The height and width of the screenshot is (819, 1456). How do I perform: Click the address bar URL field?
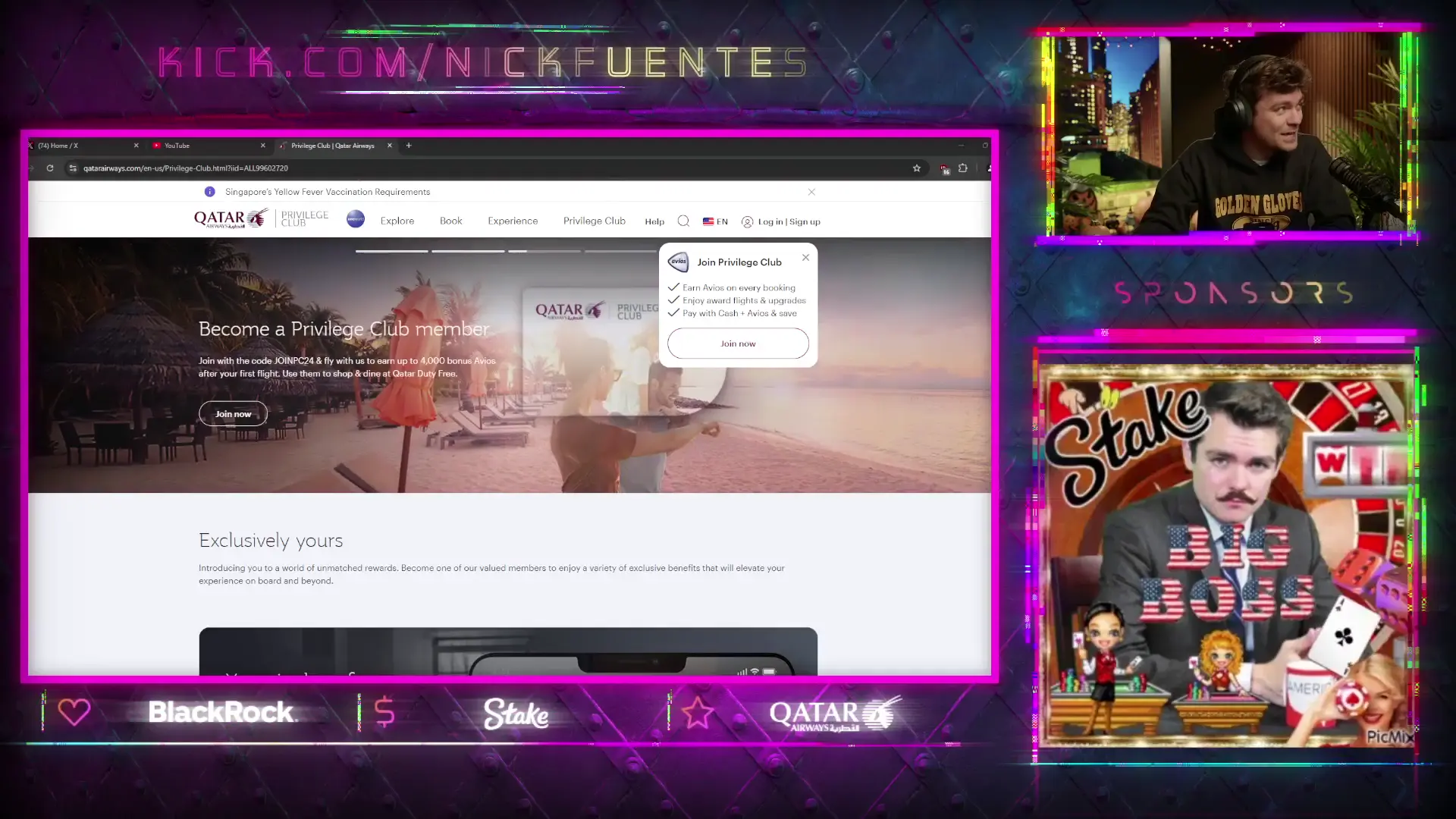pos(303,168)
